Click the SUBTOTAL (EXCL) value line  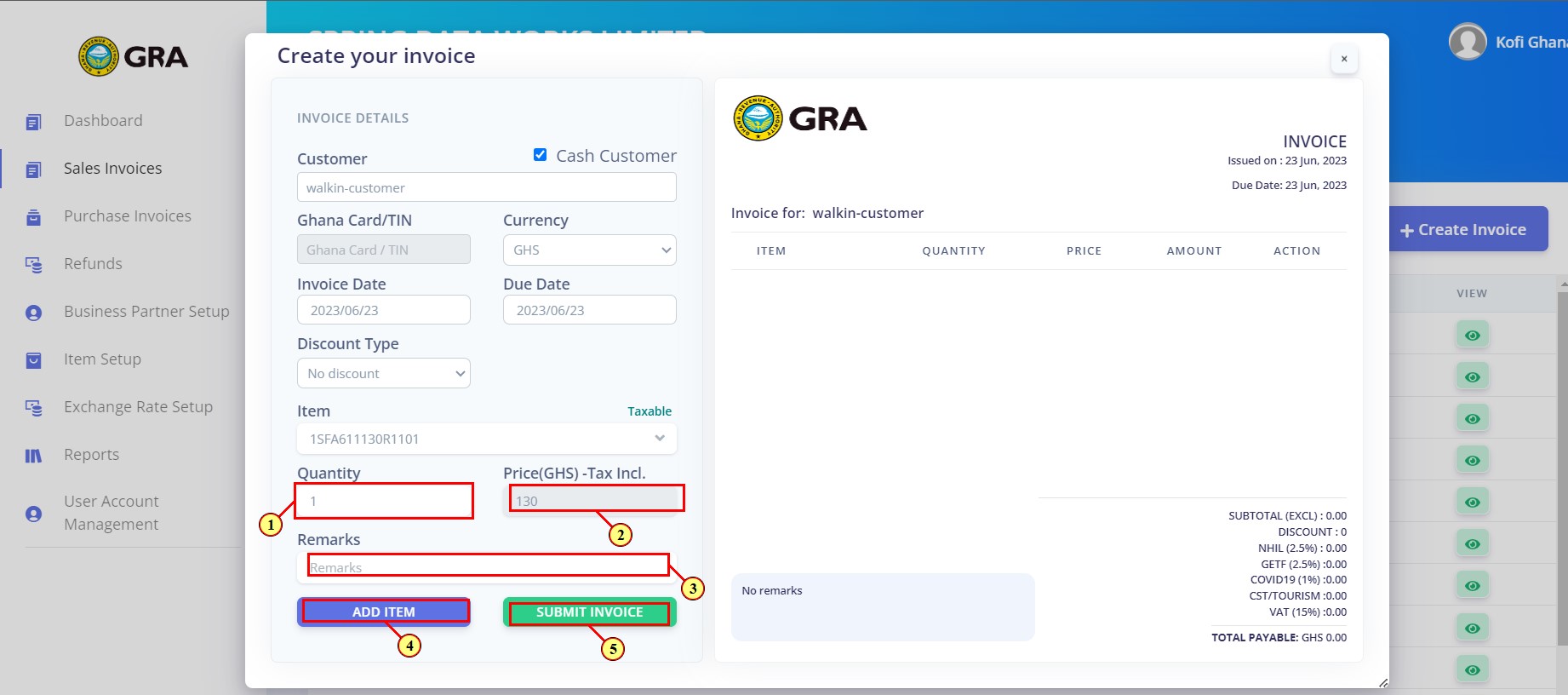click(x=1288, y=516)
